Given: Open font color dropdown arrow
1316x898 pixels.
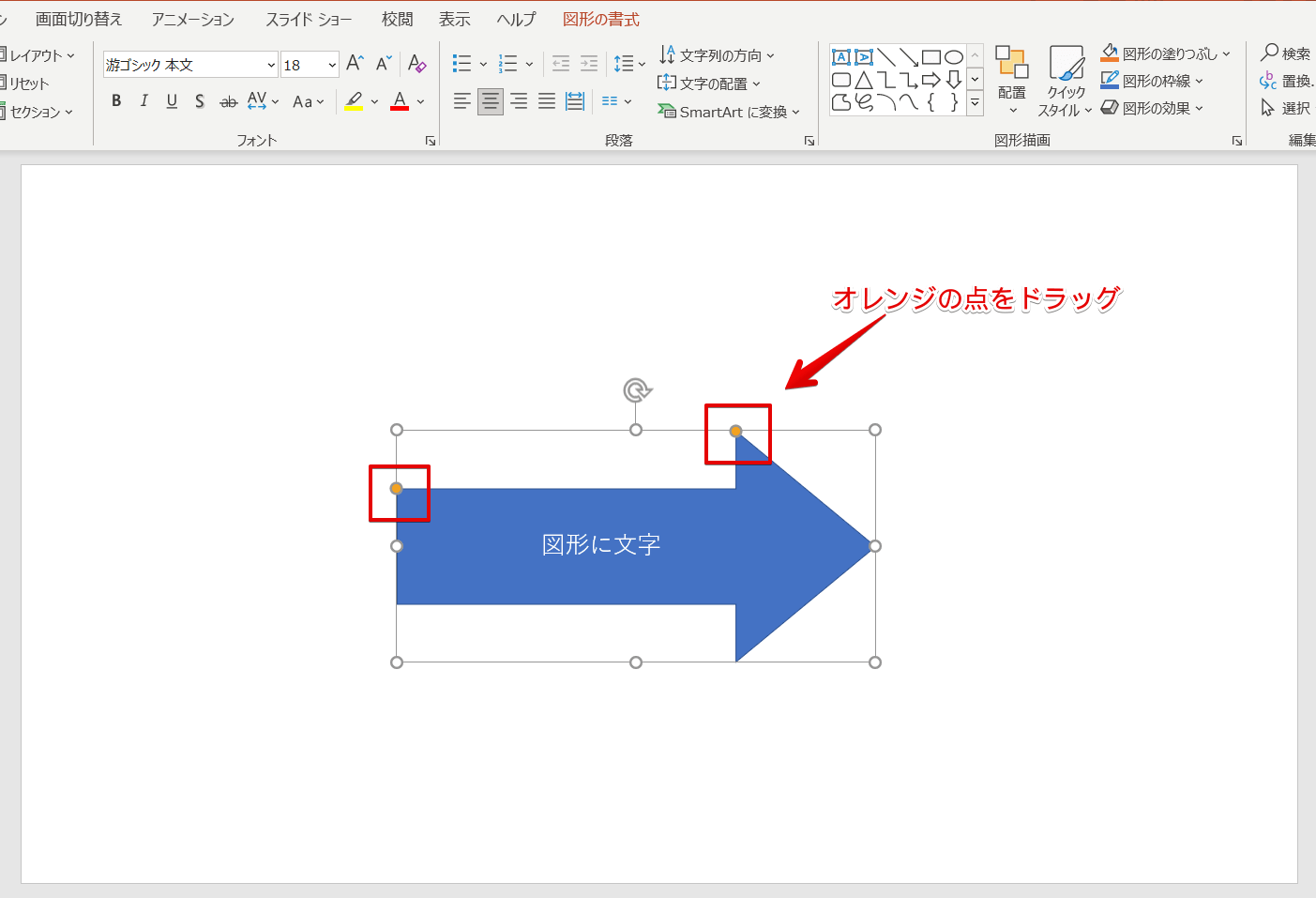Looking at the screenshot, I should pos(420,101).
